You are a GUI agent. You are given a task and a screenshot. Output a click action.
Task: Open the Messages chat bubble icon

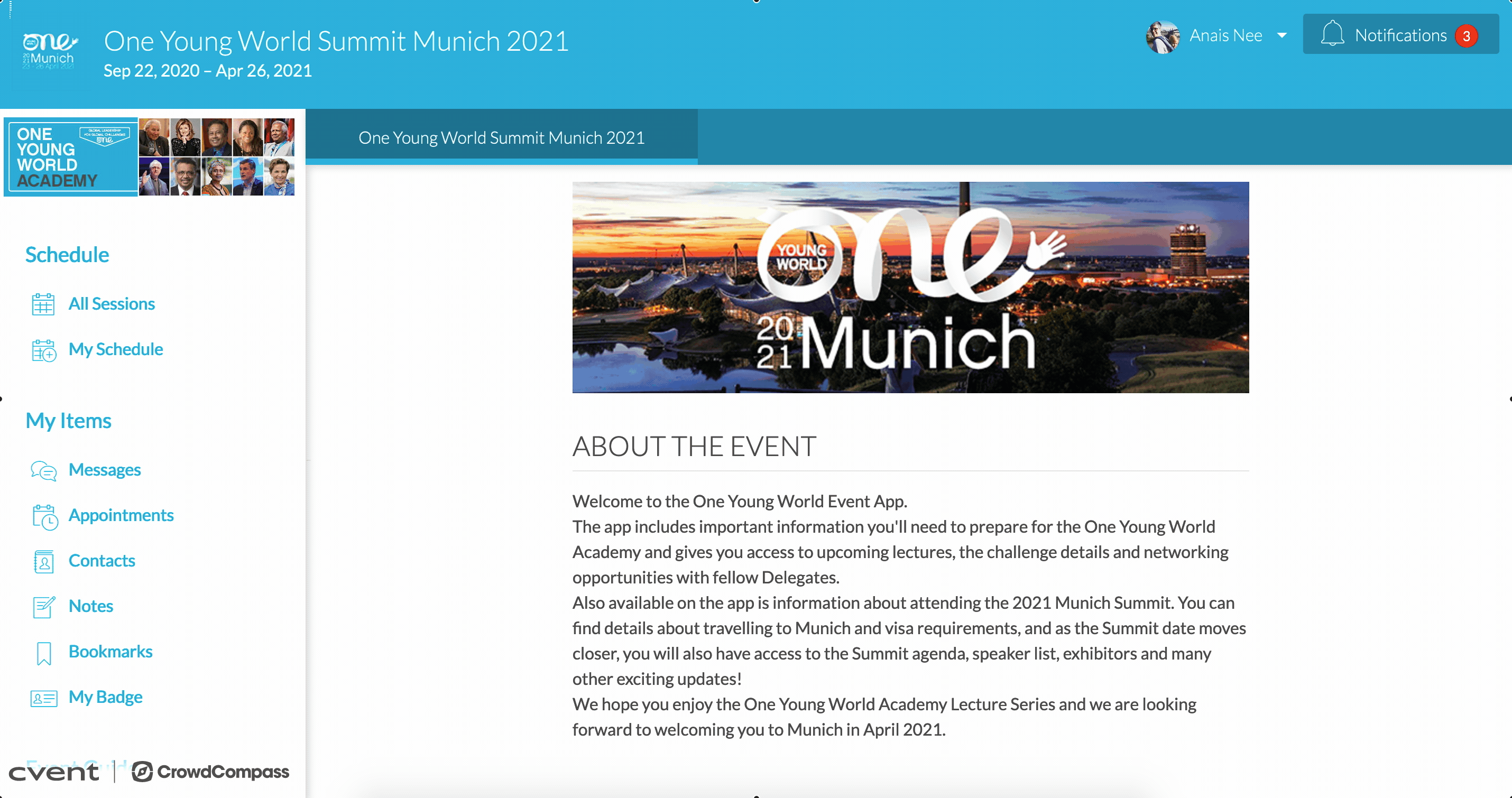(43, 470)
